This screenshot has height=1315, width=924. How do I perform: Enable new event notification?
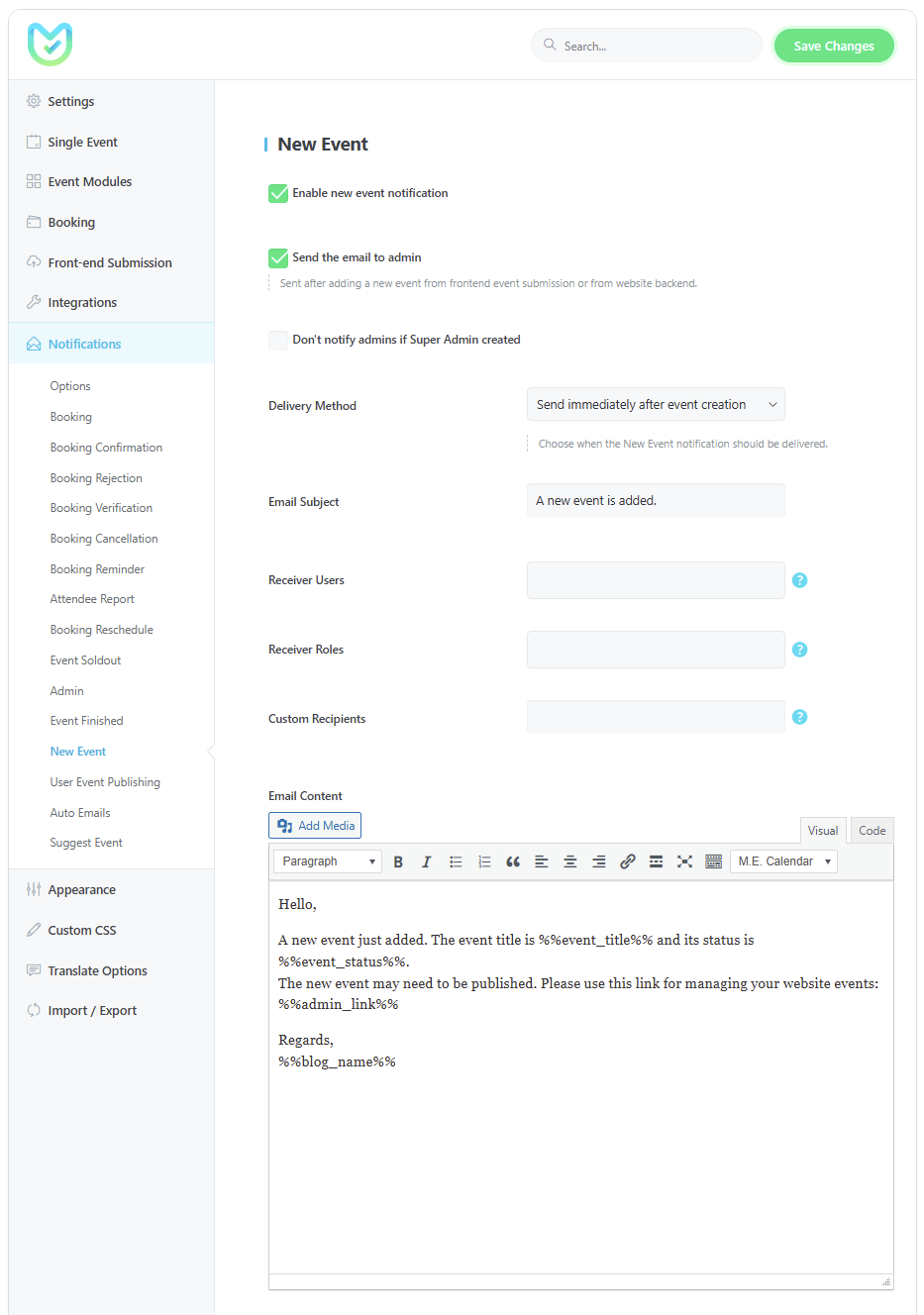click(277, 193)
